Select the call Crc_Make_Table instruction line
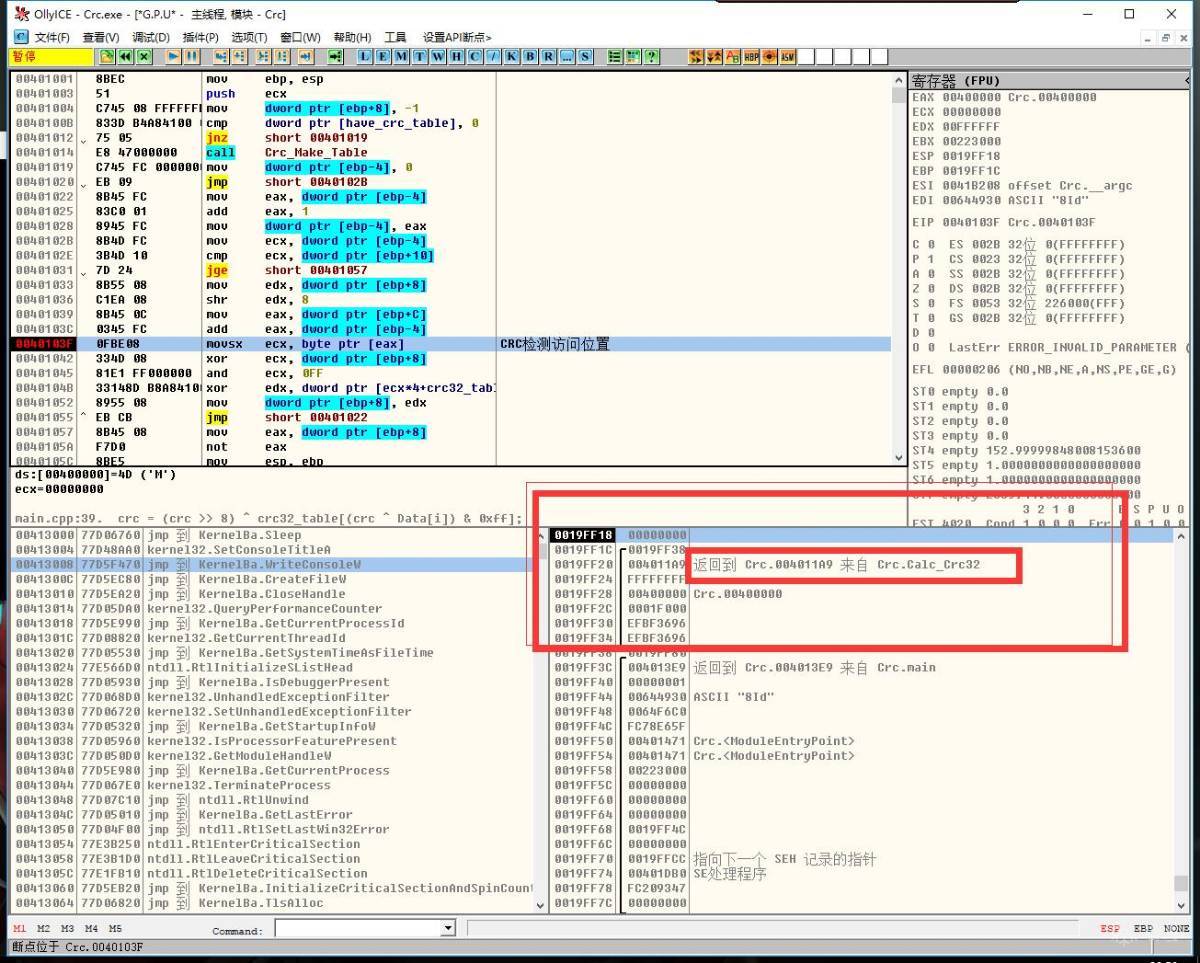 pos(450,152)
